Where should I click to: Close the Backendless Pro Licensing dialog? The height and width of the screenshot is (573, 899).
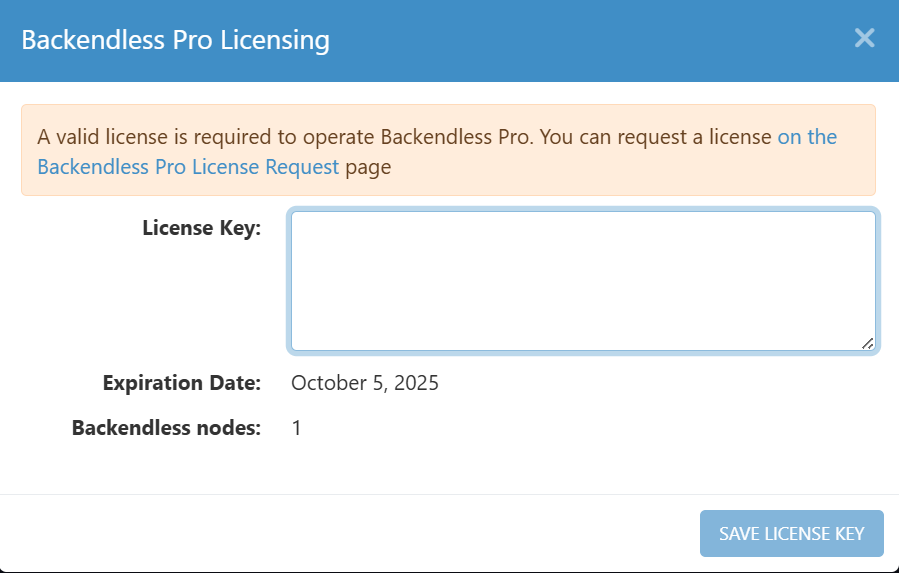point(864,39)
